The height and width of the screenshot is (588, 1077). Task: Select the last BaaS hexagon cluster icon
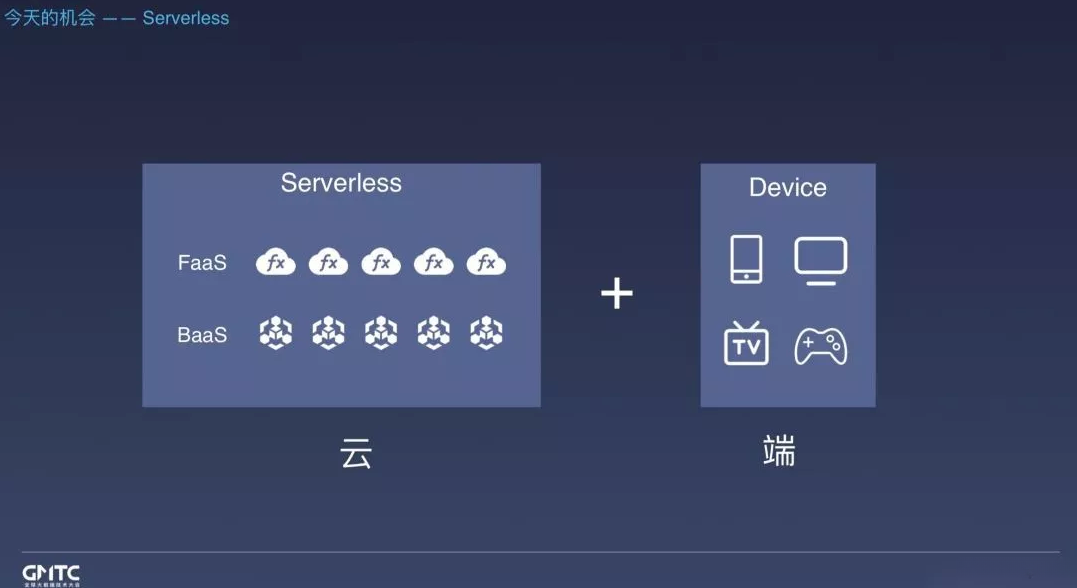(x=486, y=333)
